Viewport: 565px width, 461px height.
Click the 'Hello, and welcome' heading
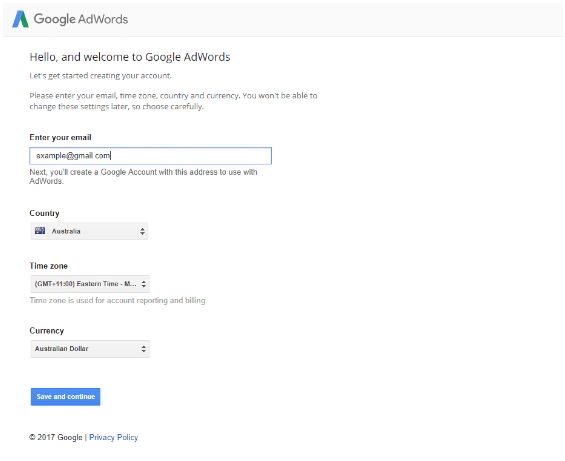tap(130, 57)
